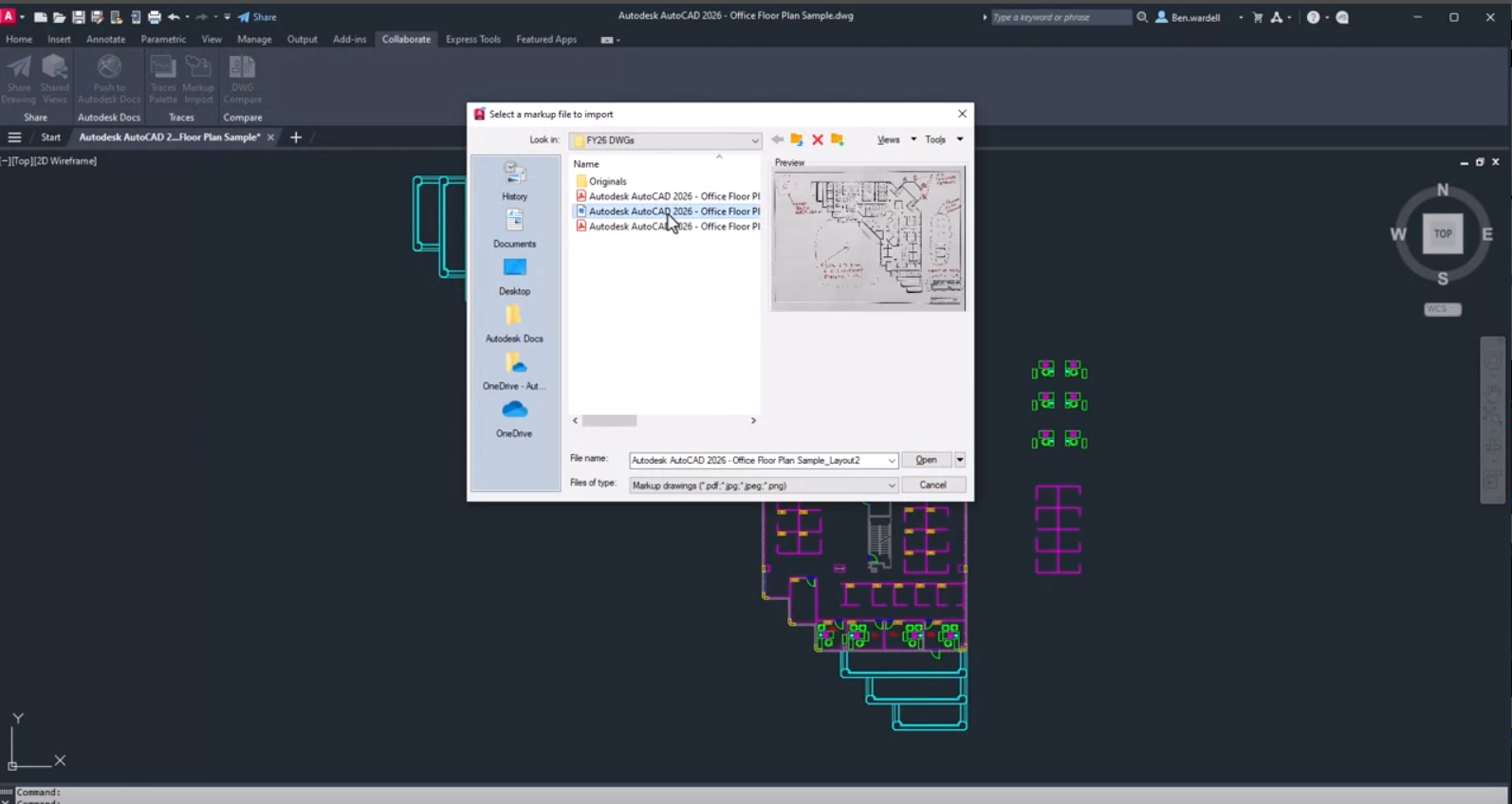
Task: Switch to the Start file tab
Action: coord(50,137)
